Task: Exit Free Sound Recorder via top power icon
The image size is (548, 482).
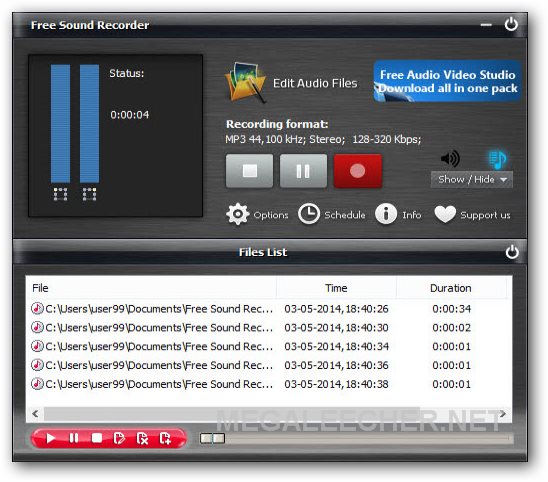Action: pyautogui.click(x=511, y=24)
